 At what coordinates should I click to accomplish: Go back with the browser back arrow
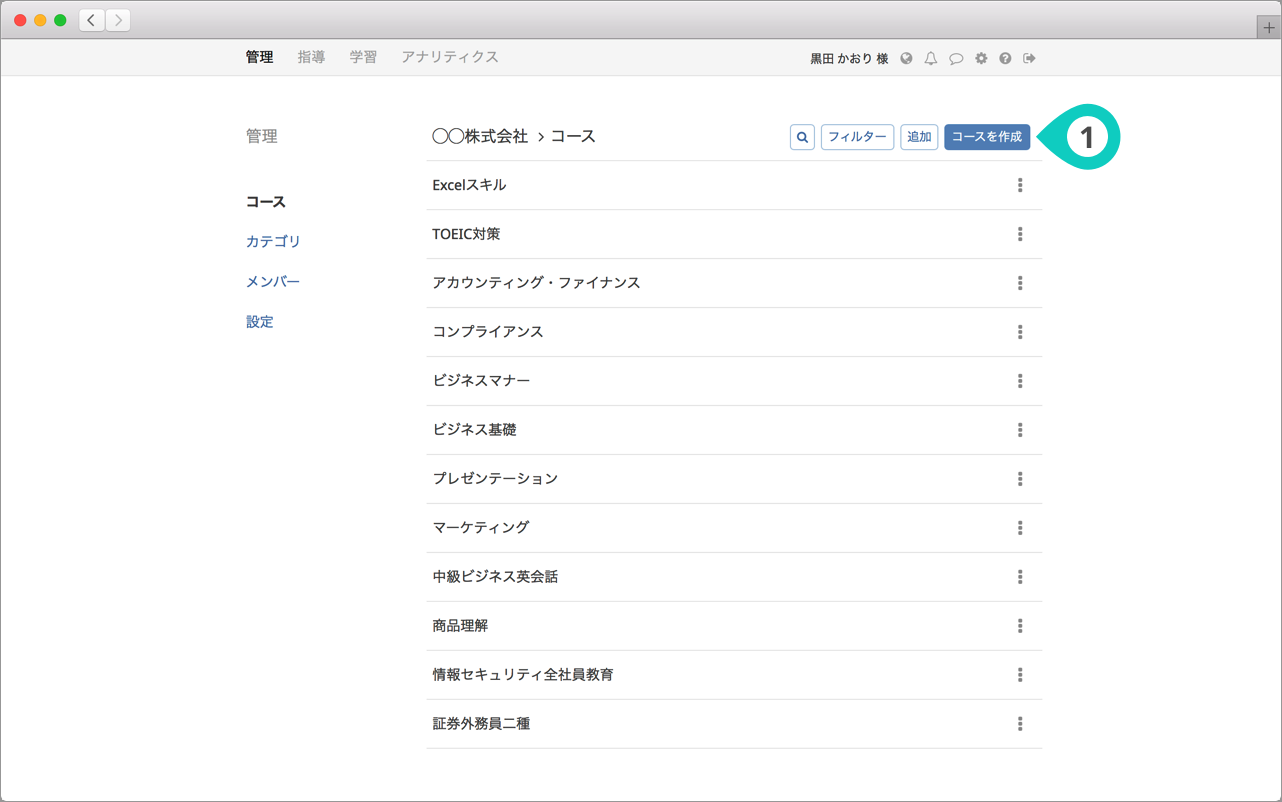coord(92,20)
